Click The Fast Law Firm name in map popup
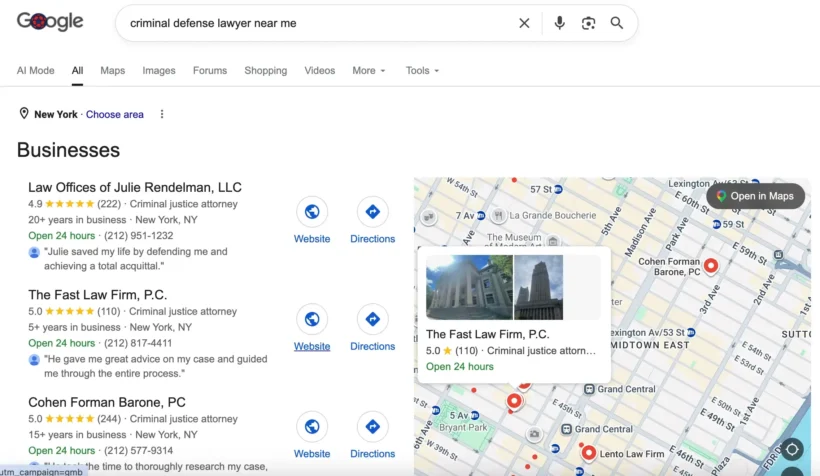 [487, 334]
